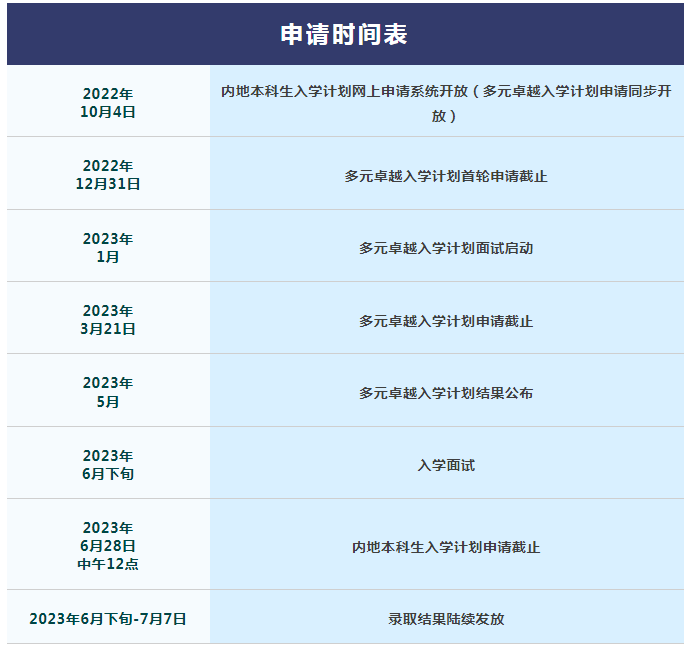Click the 申请时间表 table title
Screen dimensions: 687x646
point(344,34)
